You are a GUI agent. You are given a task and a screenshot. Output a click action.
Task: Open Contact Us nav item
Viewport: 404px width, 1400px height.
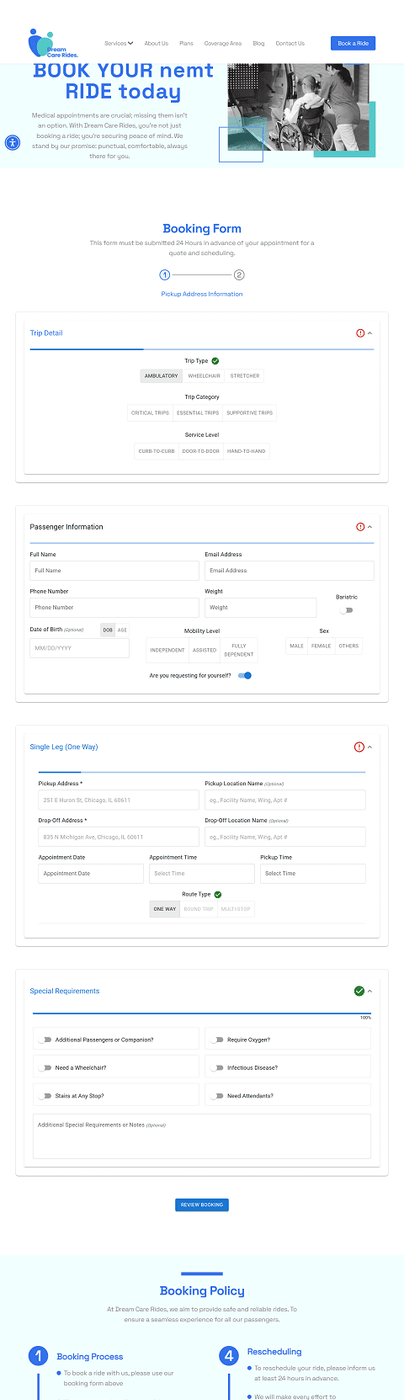click(x=290, y=43)
